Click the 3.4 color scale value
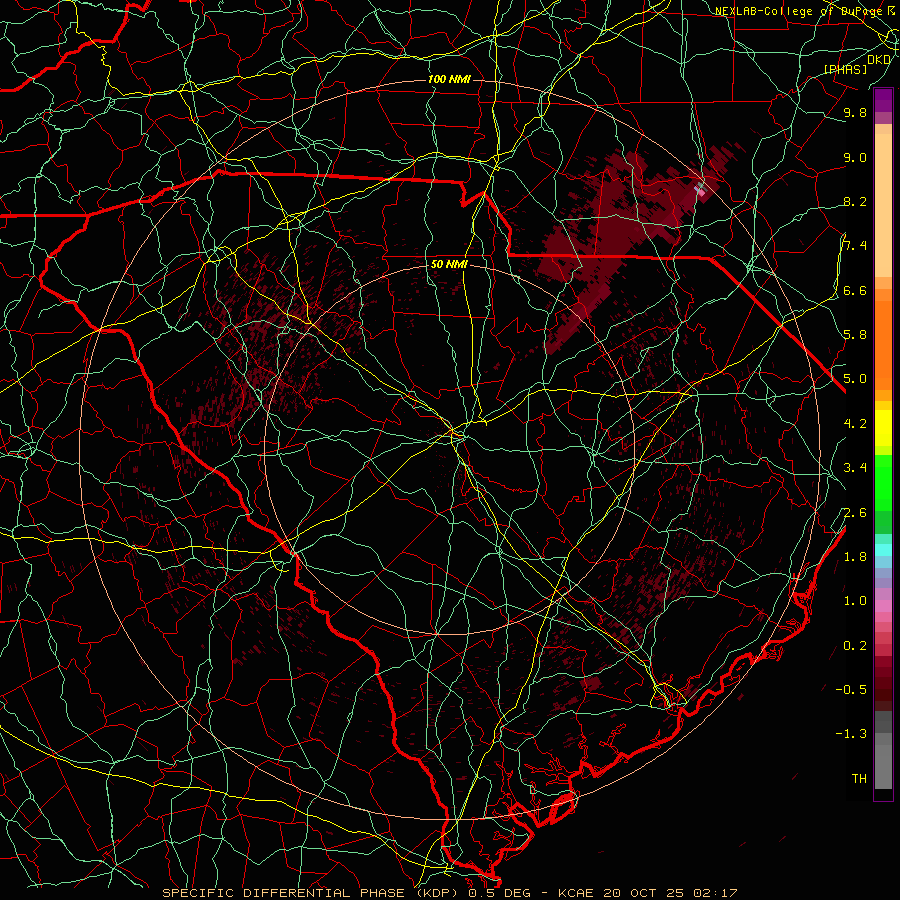Viewport: 900px width, 900px height. (x=855, y=468)
